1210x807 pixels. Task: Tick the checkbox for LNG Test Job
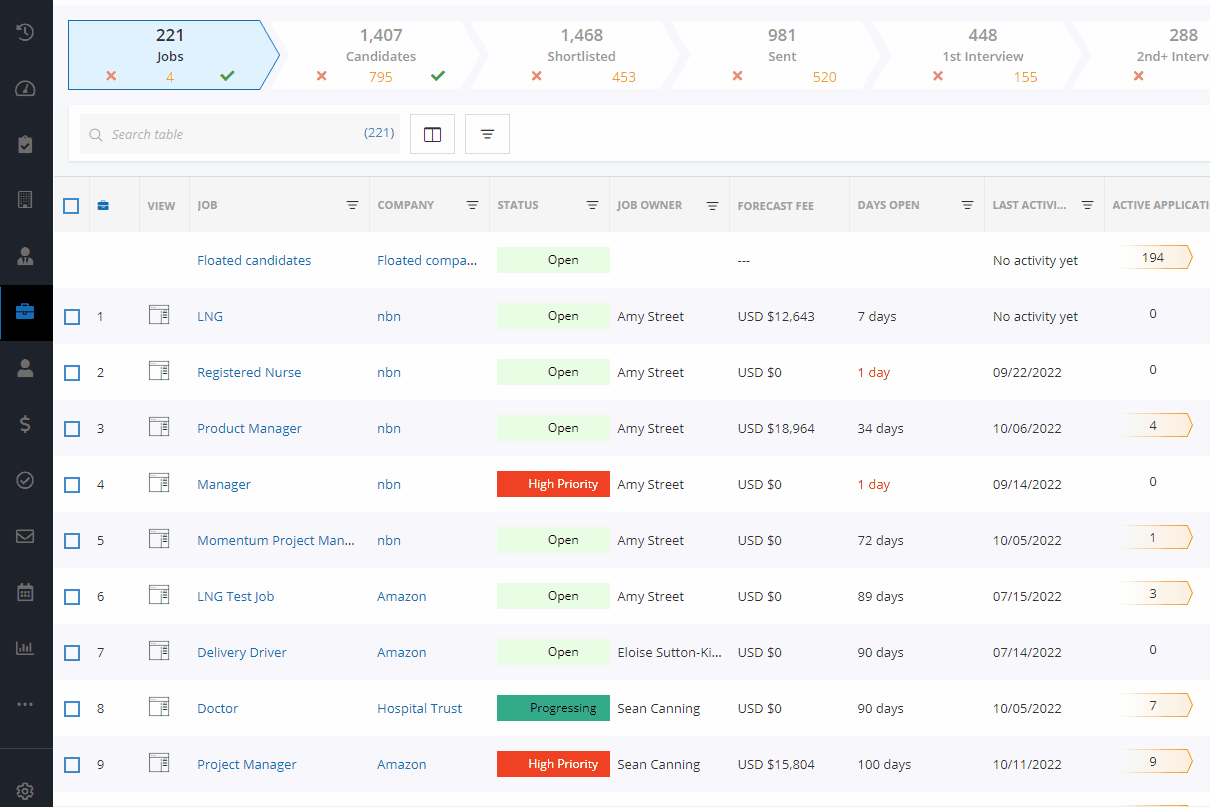point(71,597)
